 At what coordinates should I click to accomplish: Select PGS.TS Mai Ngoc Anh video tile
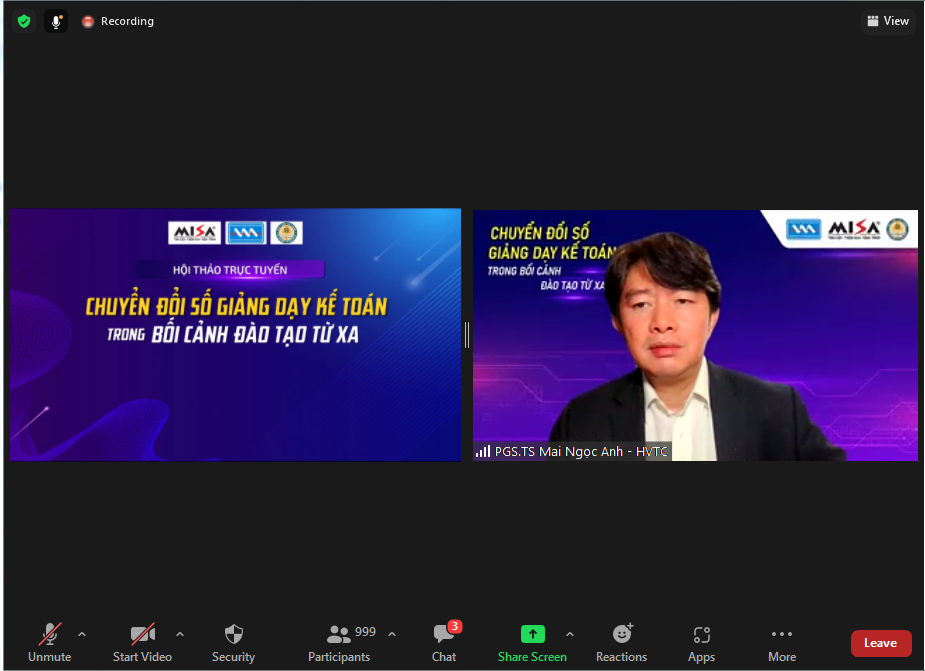pyautogui.click(x=695, y=335)
